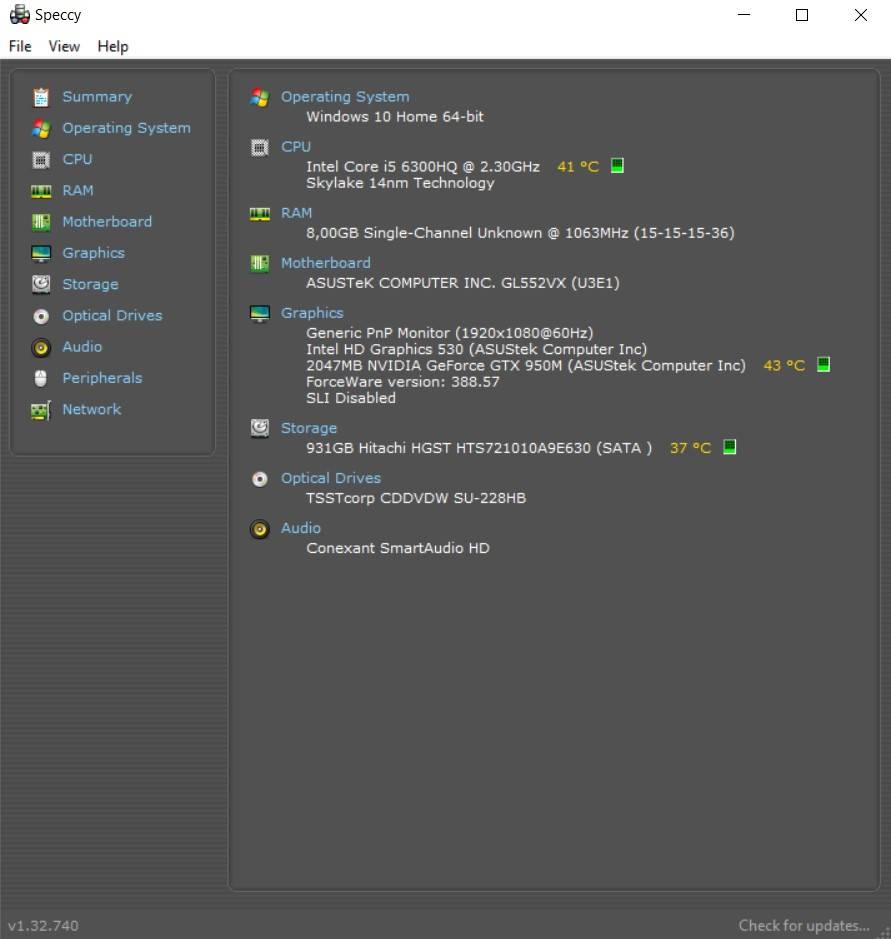Click the green GPU temperature indicator icon
This screenshot has height=939, width=891.
[823, 364]
